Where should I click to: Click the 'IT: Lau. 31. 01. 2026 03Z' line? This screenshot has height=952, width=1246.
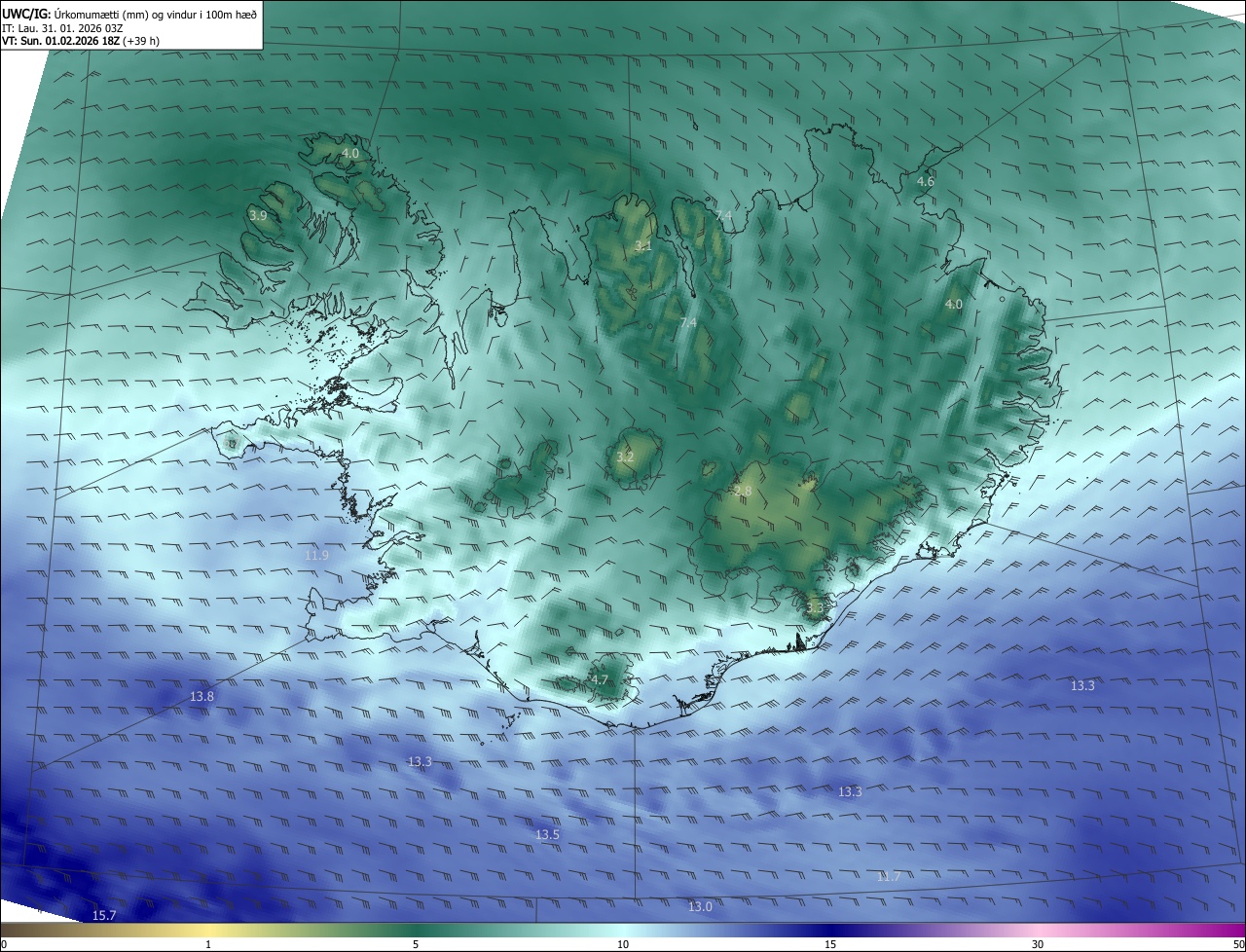click(x=62, y=28)
